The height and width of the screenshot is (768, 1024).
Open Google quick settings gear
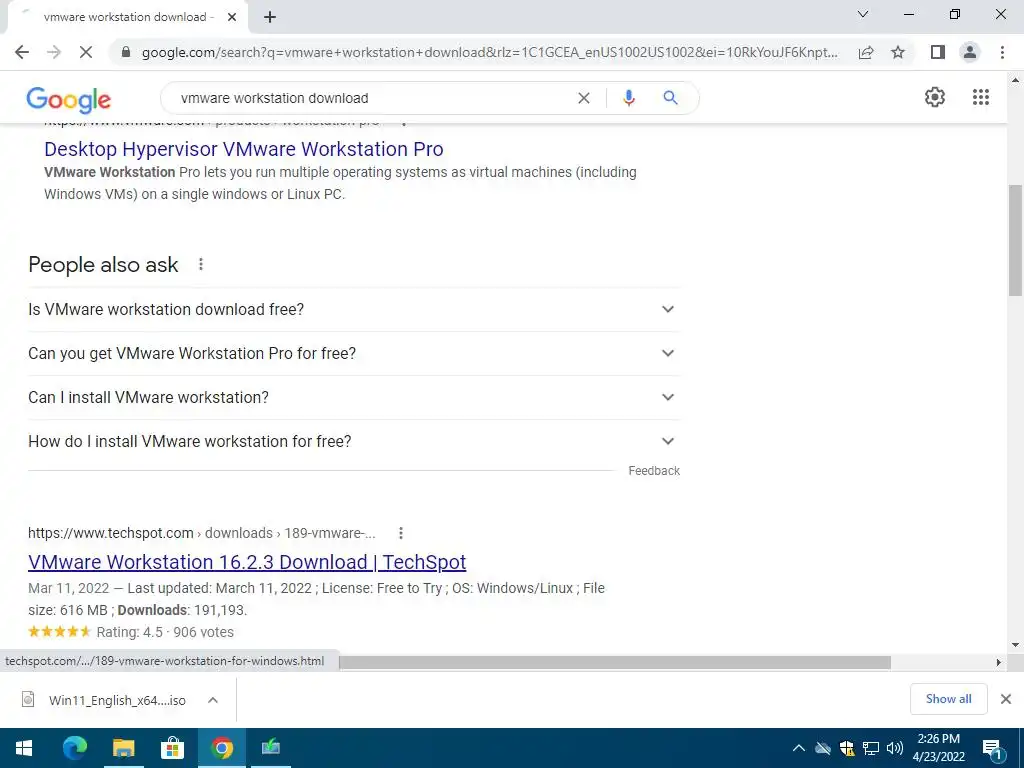[x=935, y=97]
